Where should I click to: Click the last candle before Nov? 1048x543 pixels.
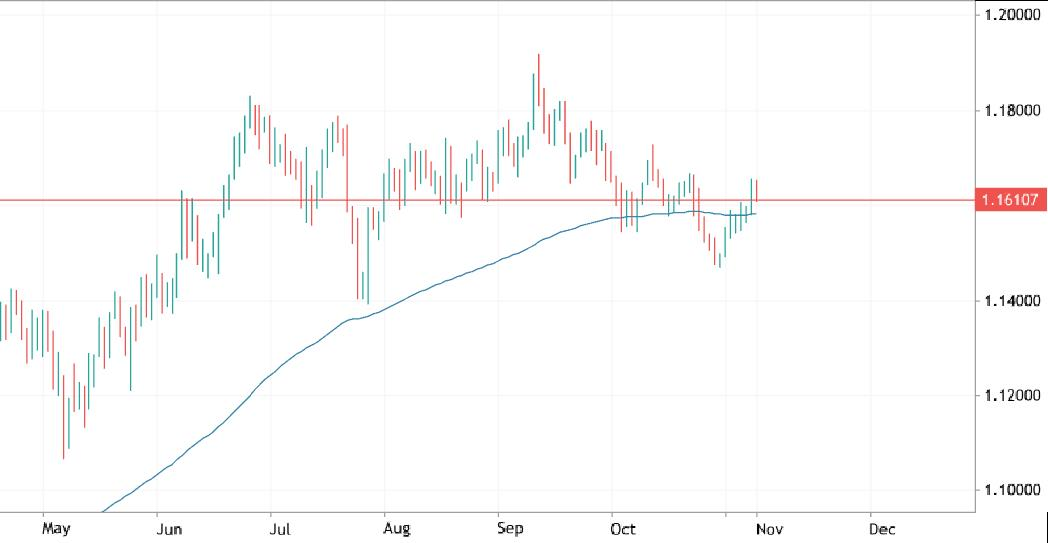(x=757, y=190)
